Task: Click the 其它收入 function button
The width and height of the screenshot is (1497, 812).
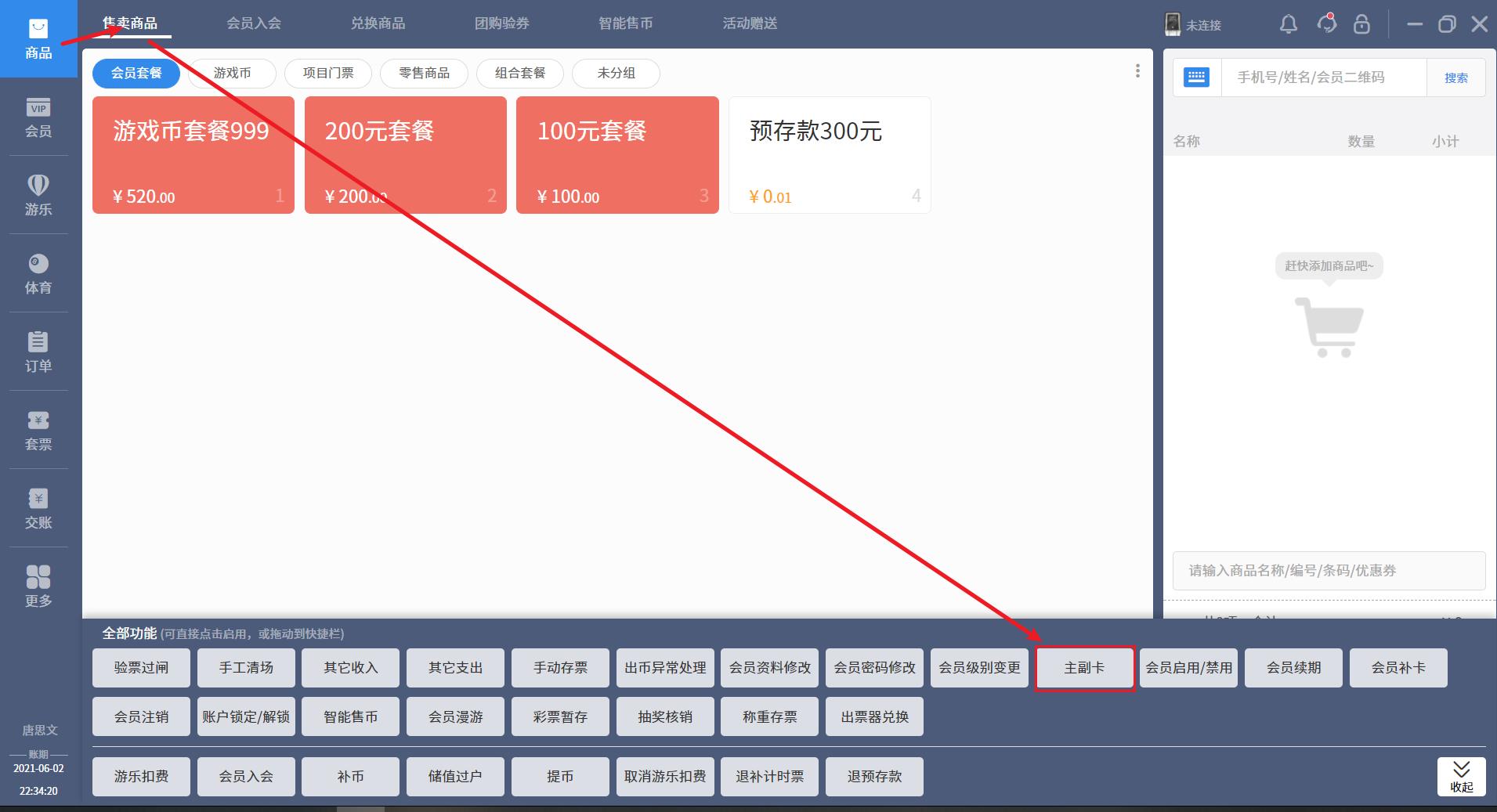Action: point(351,668)
